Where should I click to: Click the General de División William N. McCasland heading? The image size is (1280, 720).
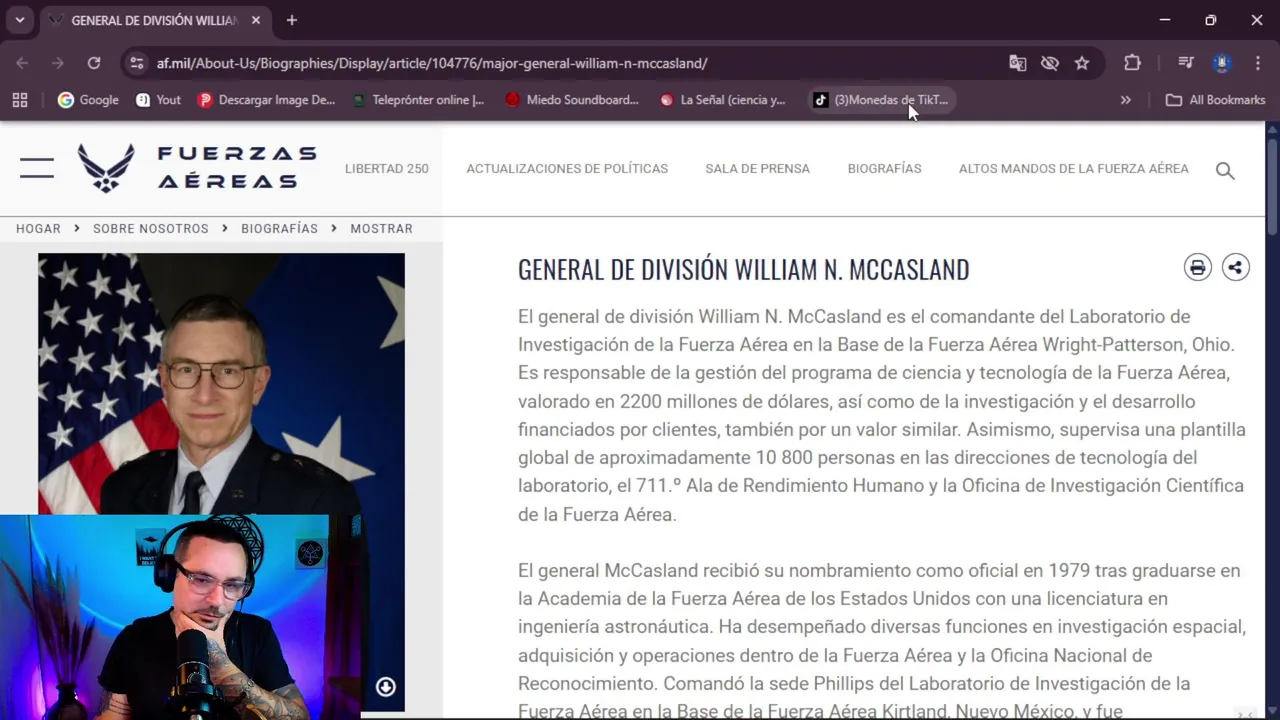[743, 269]
